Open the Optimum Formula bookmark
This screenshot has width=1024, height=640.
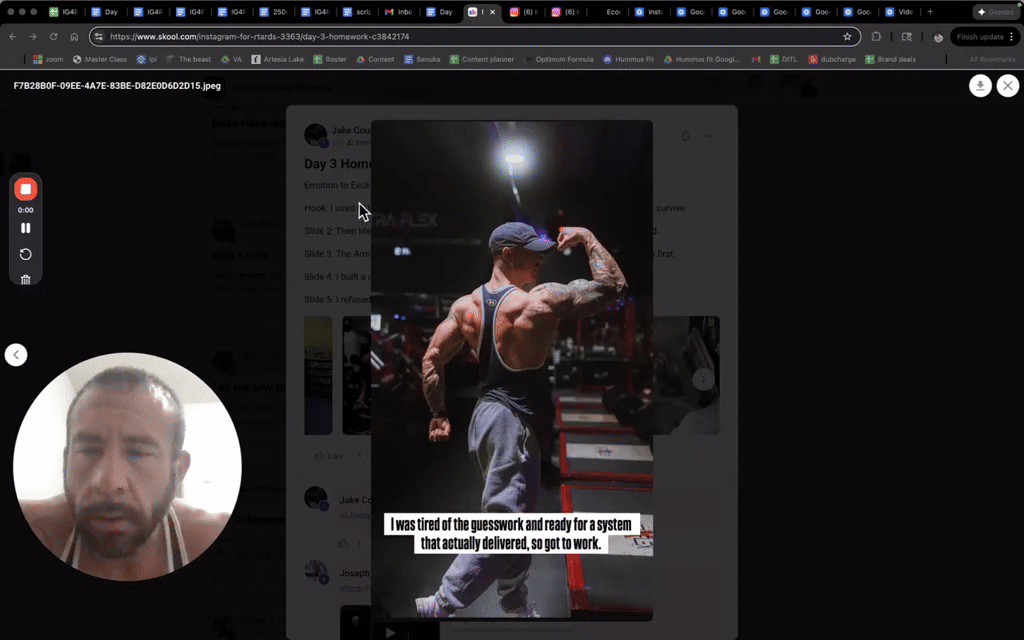(558, 59)
